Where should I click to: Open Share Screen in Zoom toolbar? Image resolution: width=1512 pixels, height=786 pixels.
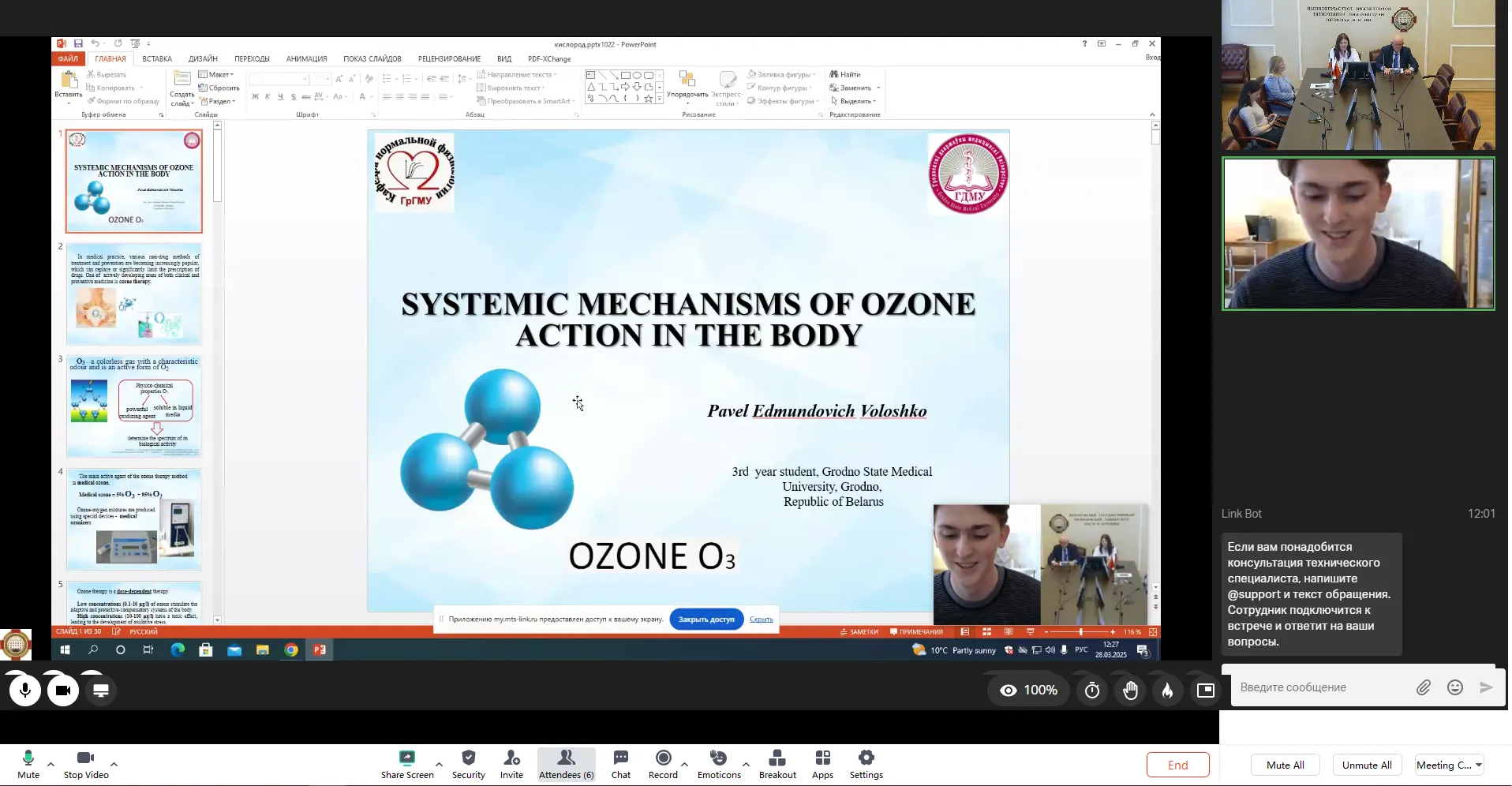[407, 764]
